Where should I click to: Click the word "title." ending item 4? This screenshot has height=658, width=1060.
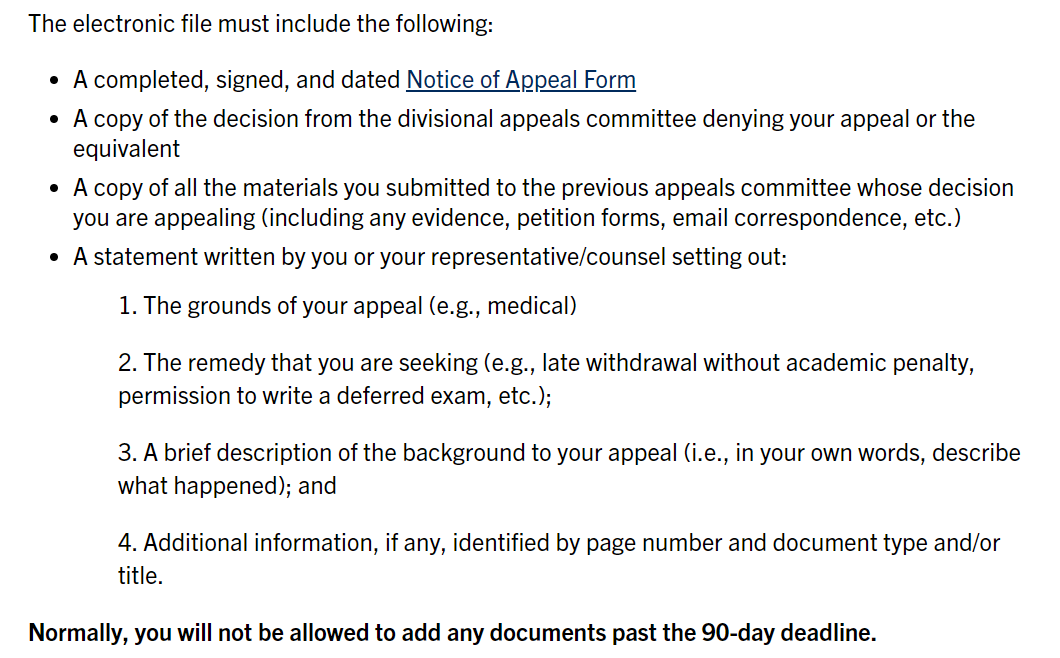[140, 575]
